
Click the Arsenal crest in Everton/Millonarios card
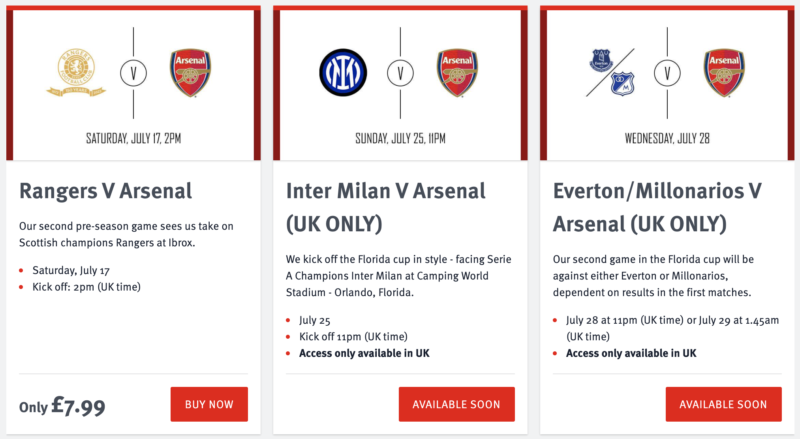click(724, 72)
